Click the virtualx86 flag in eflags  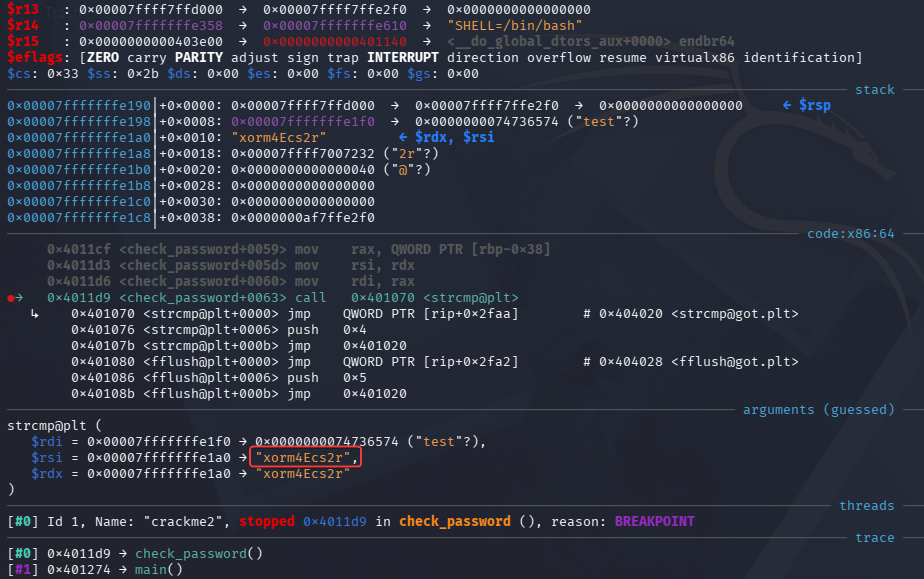tap(695, 58)
